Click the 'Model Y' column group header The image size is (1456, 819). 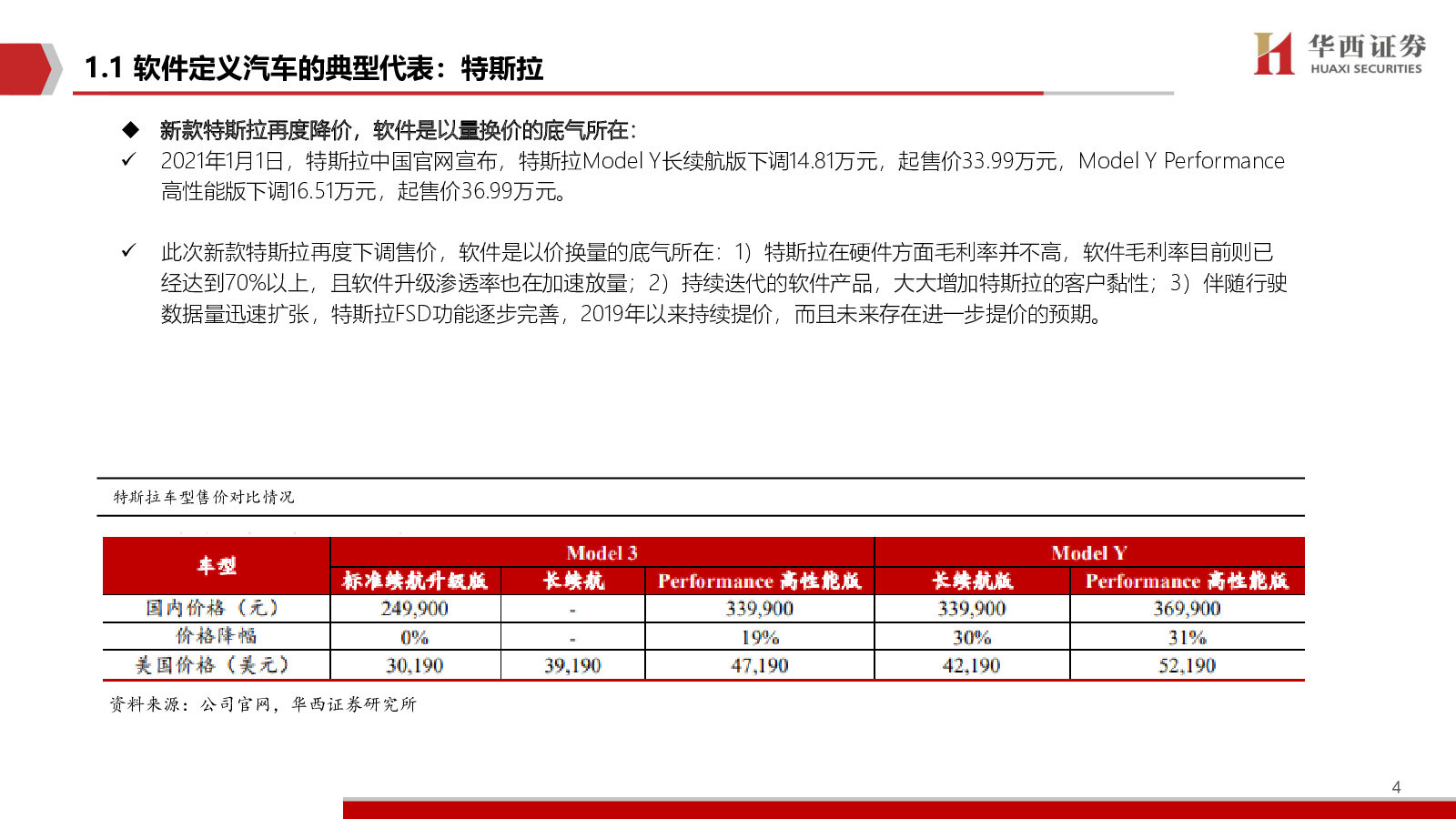pos(1089,552)
